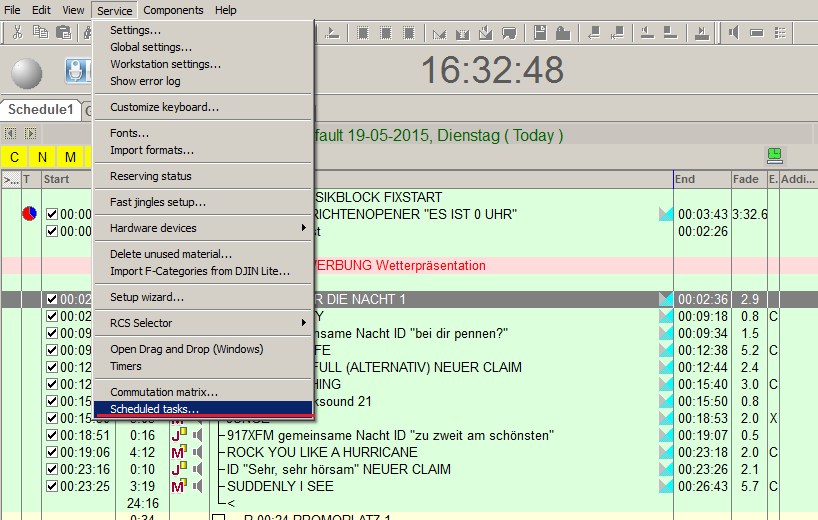Click speaker icon in SUDDENLY I SEE row

click(198, 486)
